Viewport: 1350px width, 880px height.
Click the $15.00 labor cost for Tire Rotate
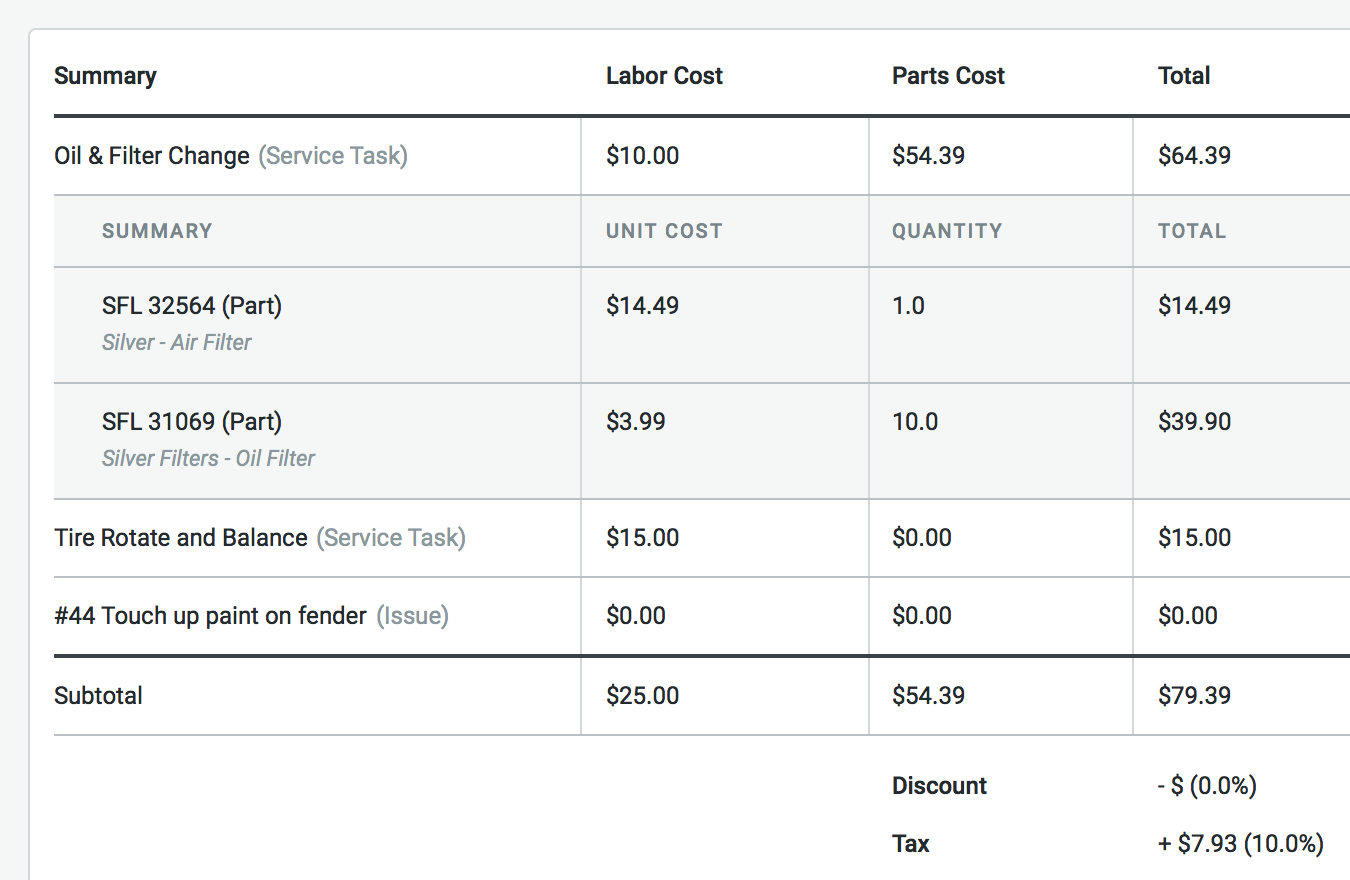coord(642,538)
